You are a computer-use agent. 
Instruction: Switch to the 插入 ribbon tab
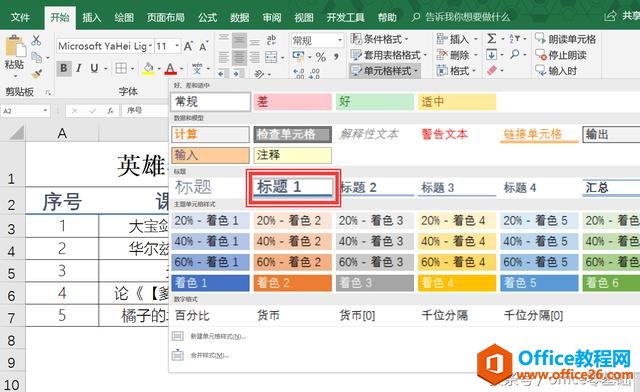(91, 17)
